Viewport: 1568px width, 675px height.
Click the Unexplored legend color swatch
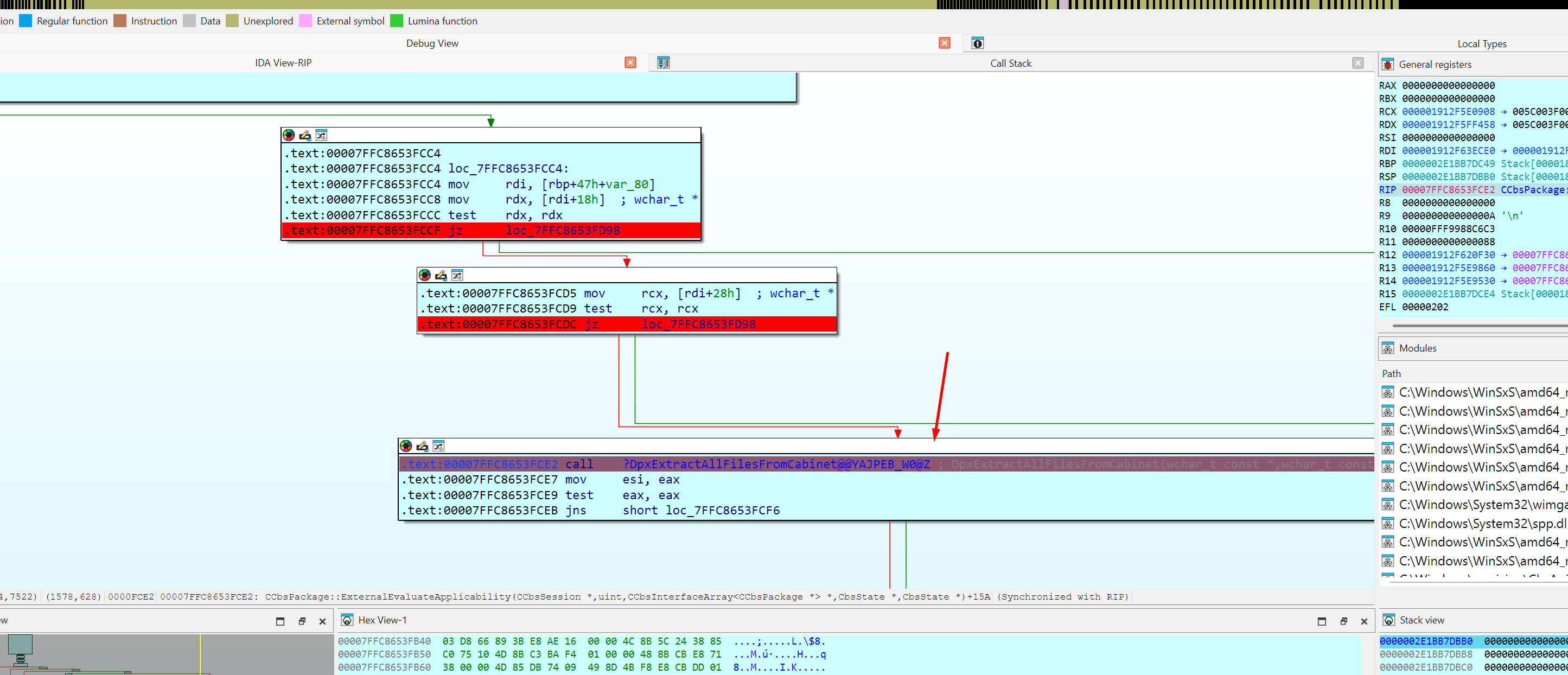[232, 21]
